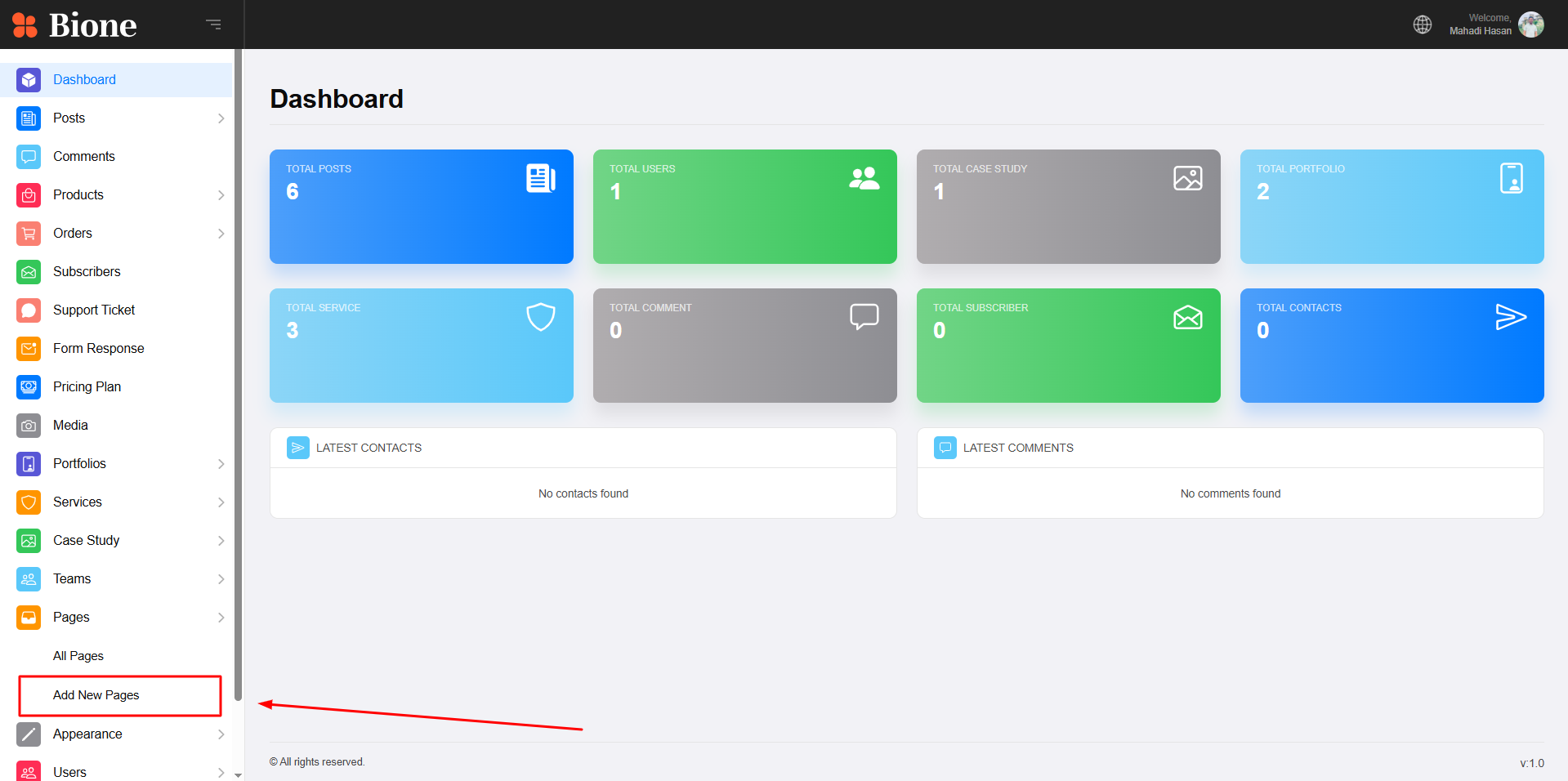Click the Users sidebar icon
The height and width of the screenshot is (781, 1568).
(x=29, y=772)
